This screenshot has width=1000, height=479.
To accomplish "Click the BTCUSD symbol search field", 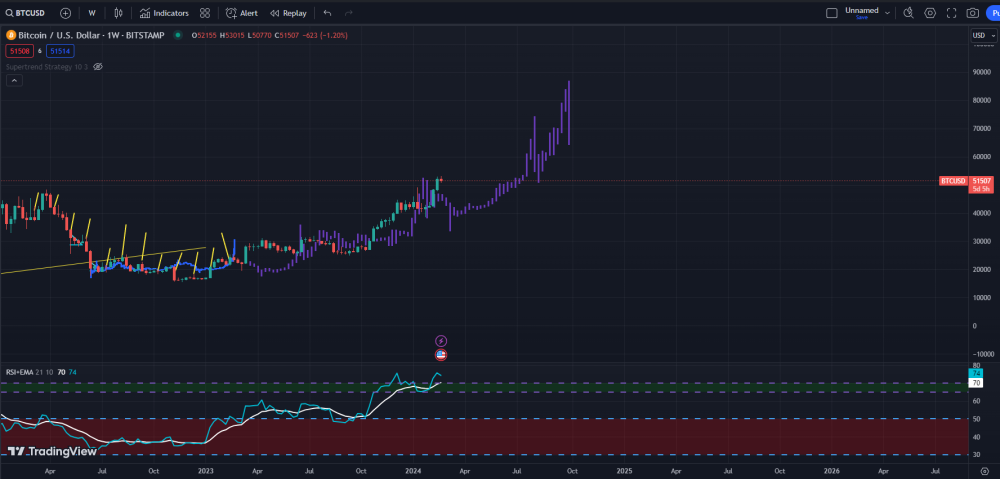I will 28,13.
